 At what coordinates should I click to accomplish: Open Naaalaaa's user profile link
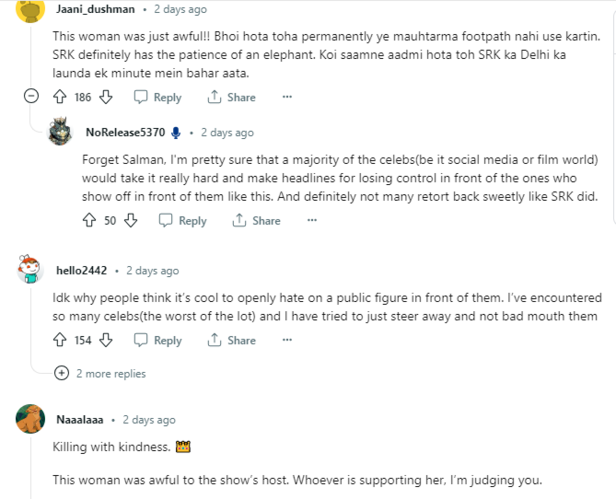(78, 420)
